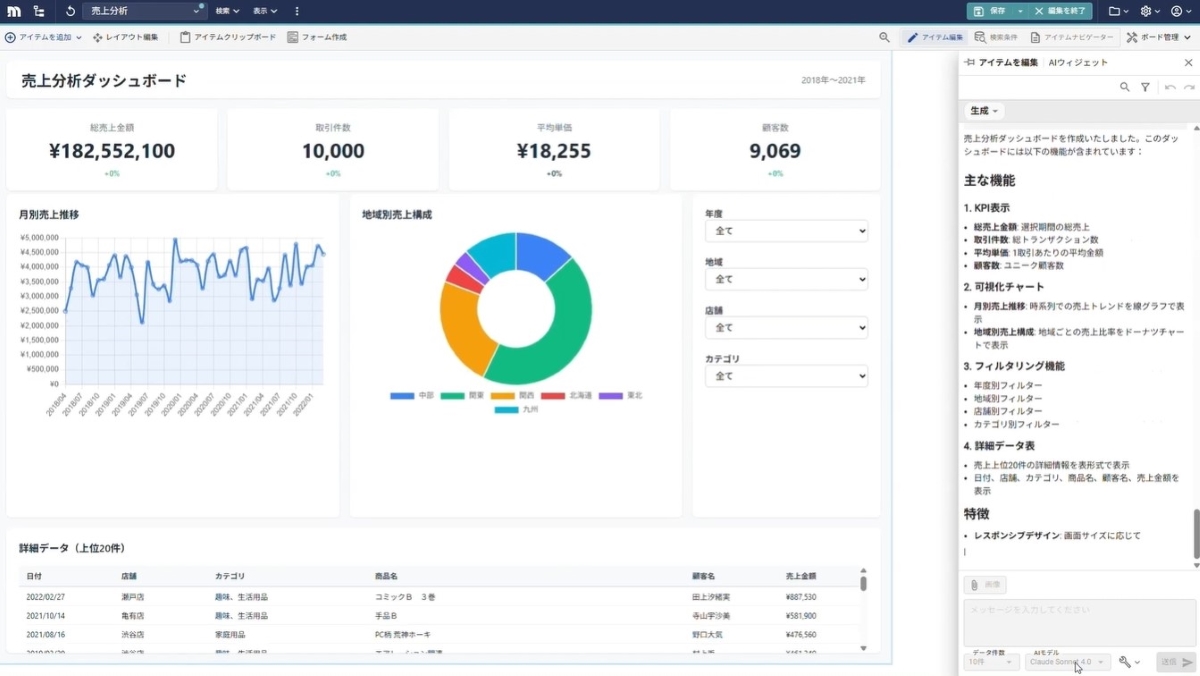Click the pin icon of item panel
1200x676 pixels.
[968, 62]
